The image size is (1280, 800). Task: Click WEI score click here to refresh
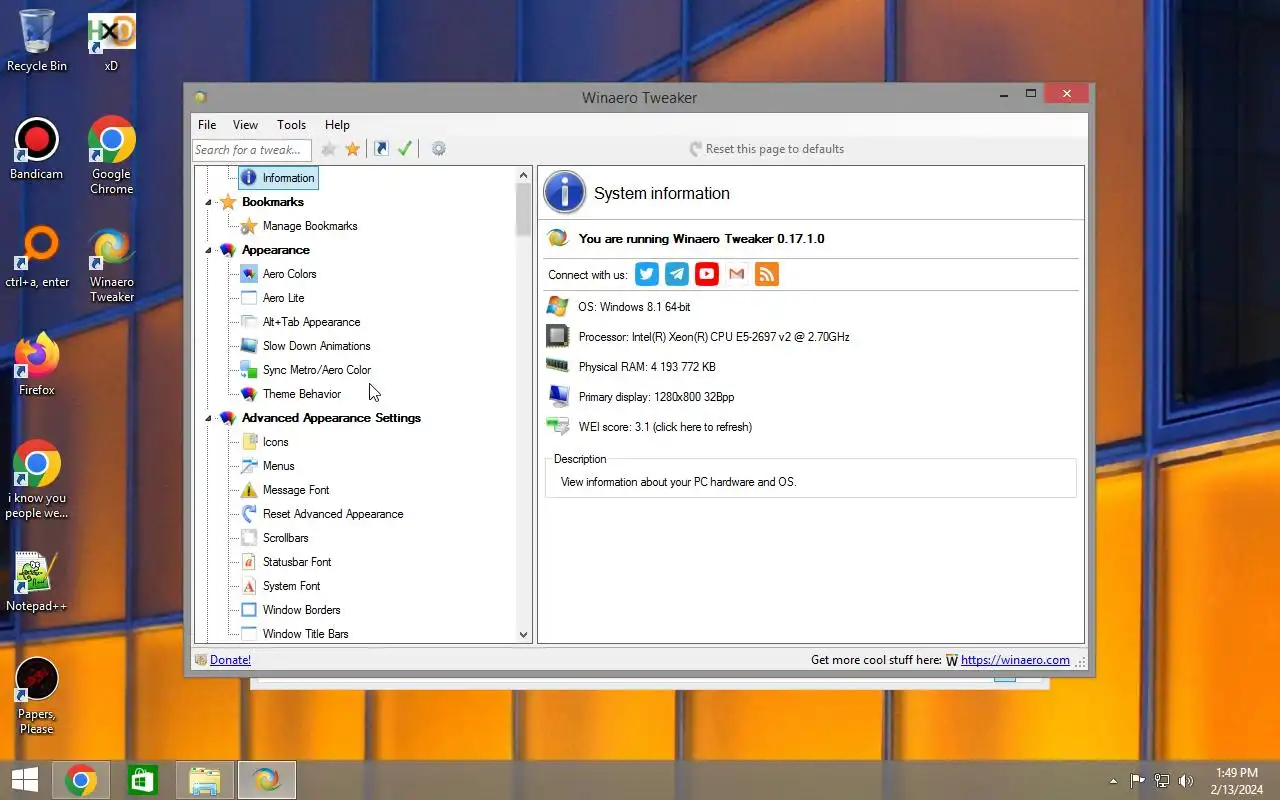pos(665,427)
